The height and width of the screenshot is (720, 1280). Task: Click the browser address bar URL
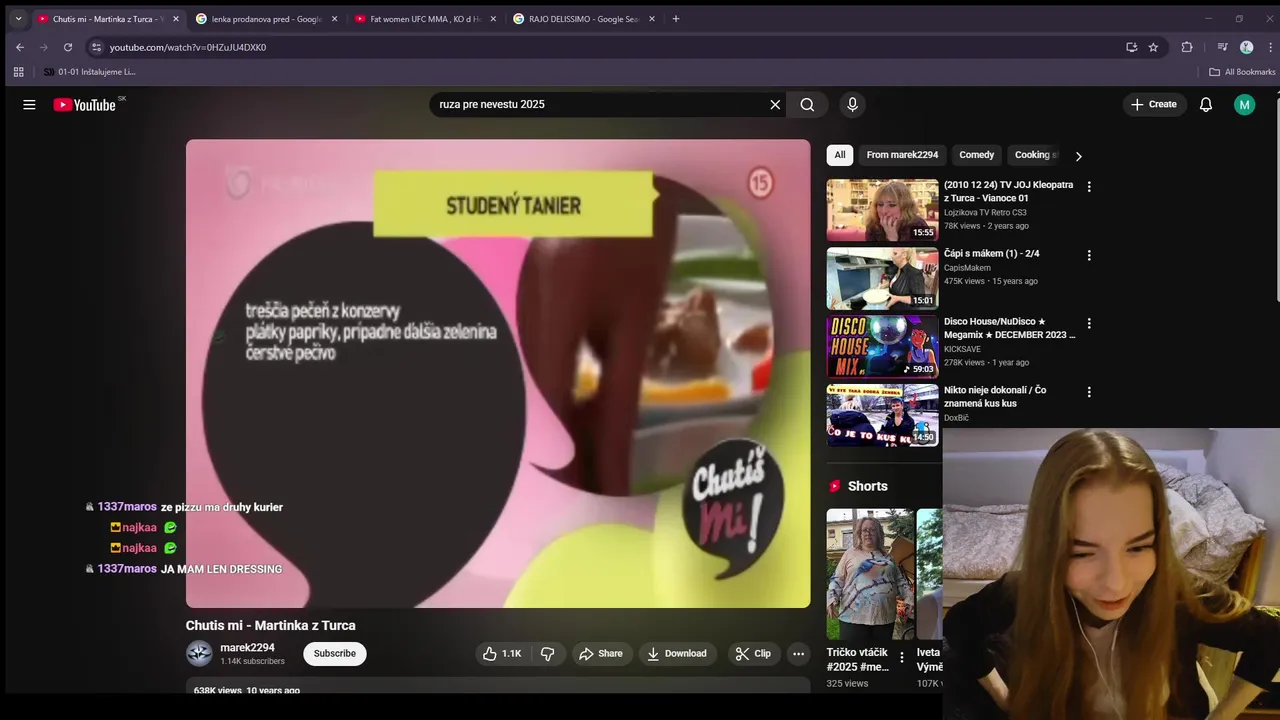pos(188,47)
